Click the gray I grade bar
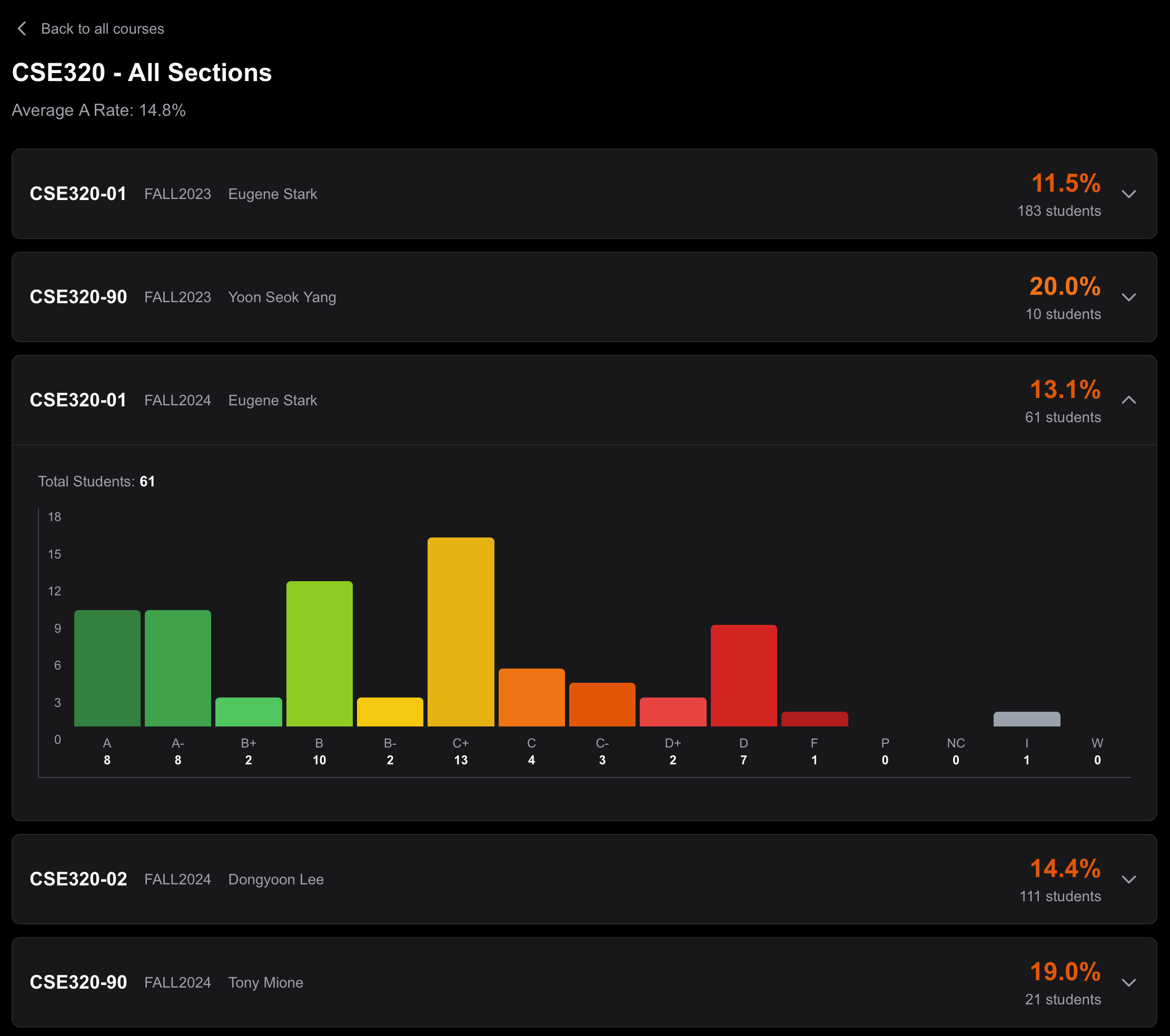The height and width of the screenshot is (1036, 1170). click(x=1026, y=719)
